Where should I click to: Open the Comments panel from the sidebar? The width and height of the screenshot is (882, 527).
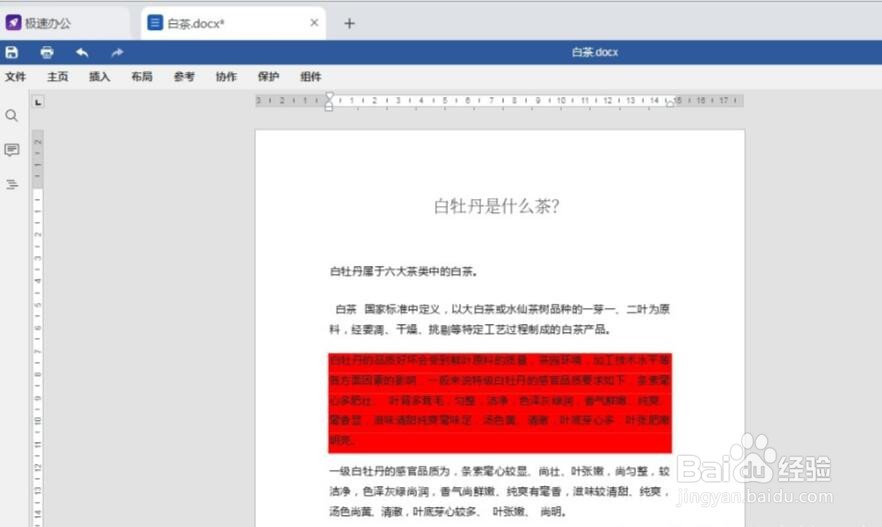(x=12, y=150)
